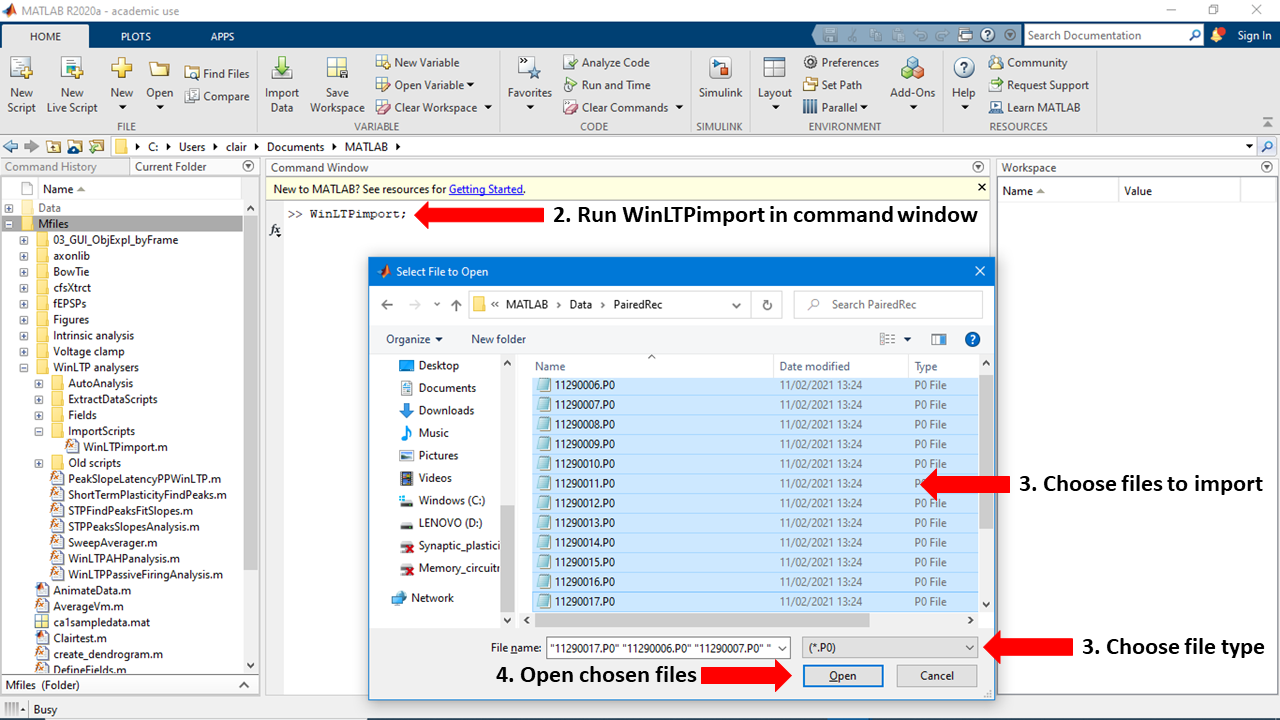Collapse the ImportScripts folder node
The height and width of the screenshot is (720, 1280).
click(39, 432)
